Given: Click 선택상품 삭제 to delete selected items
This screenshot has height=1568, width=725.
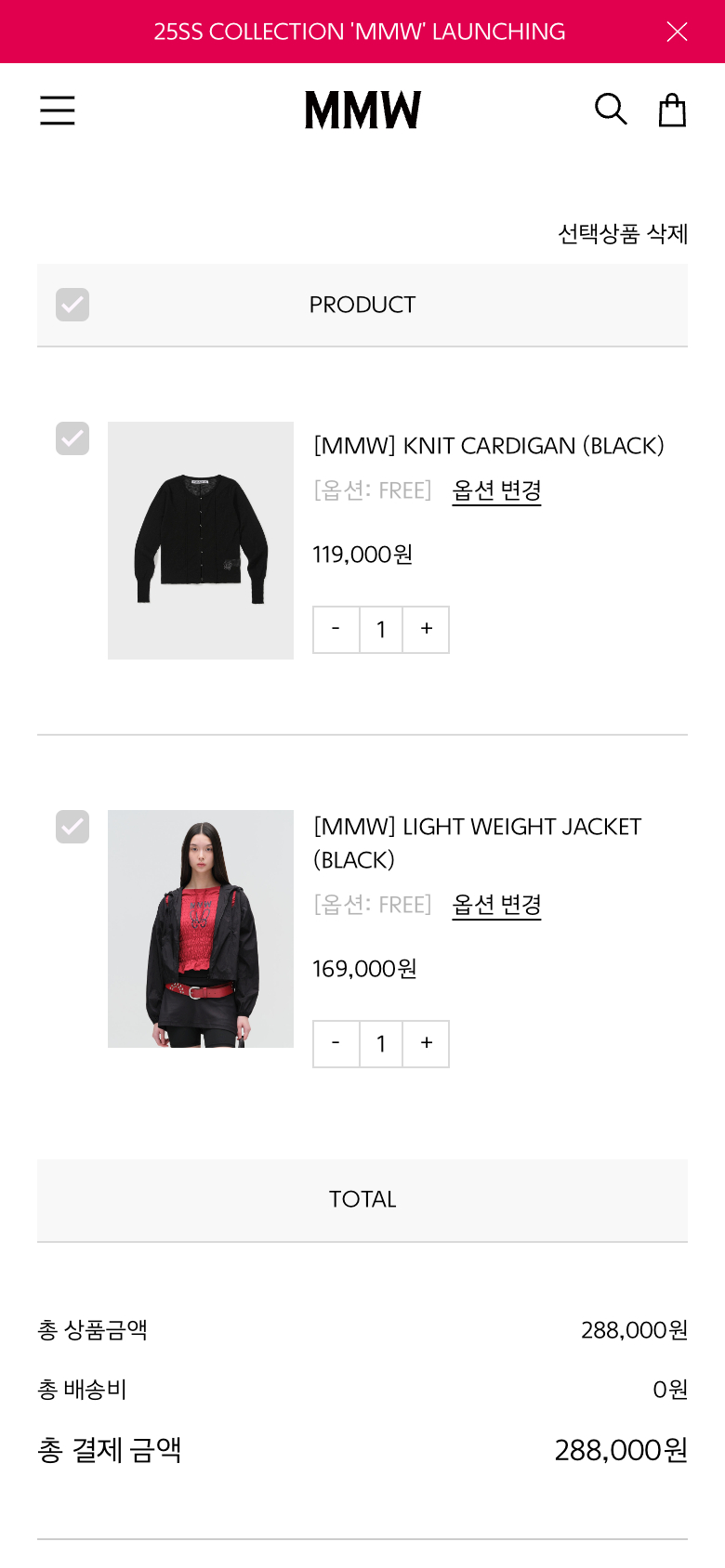Looking at the screenshot, I should (623, 234).
